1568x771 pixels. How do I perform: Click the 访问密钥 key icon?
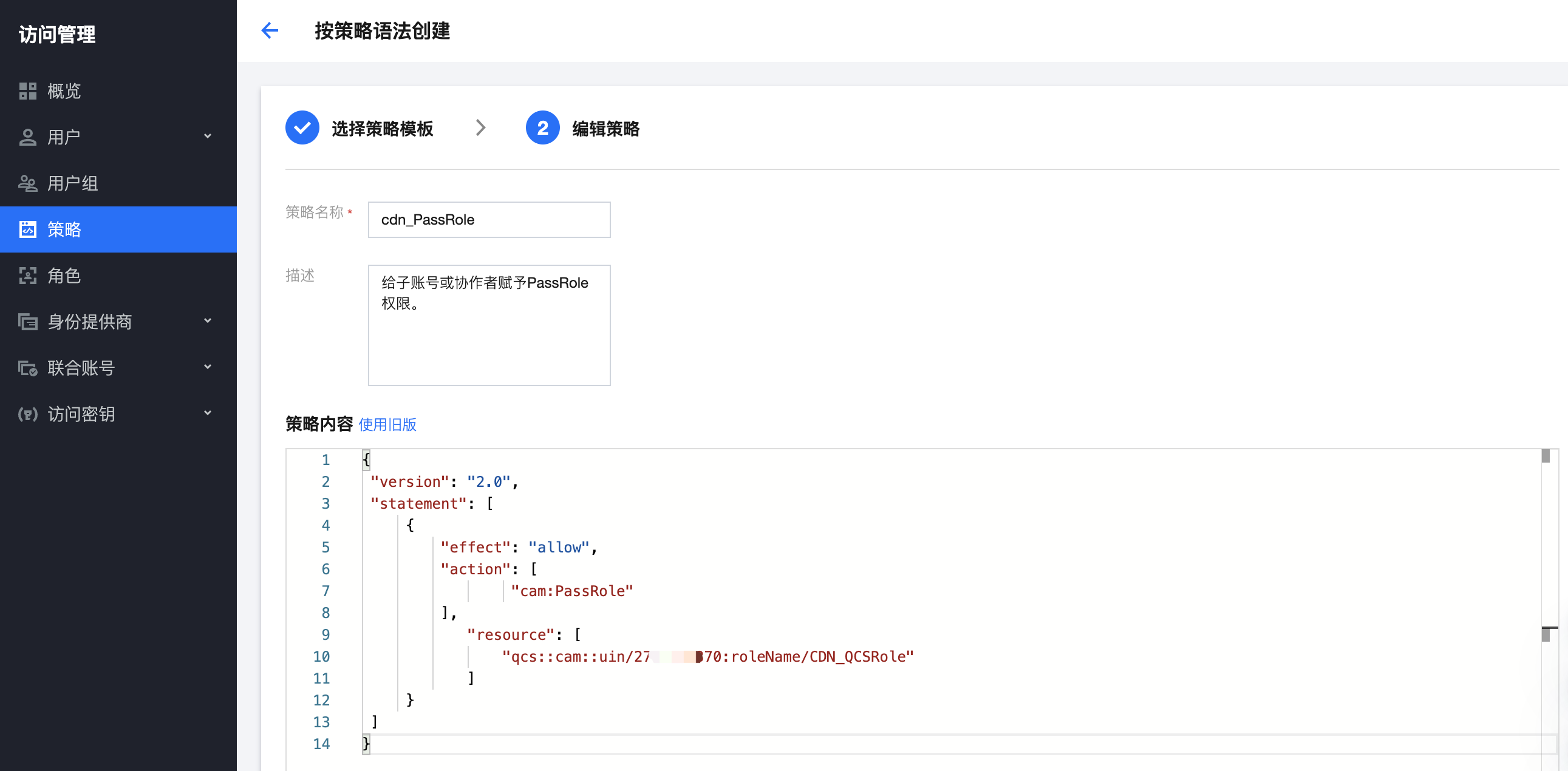(28, 415)
